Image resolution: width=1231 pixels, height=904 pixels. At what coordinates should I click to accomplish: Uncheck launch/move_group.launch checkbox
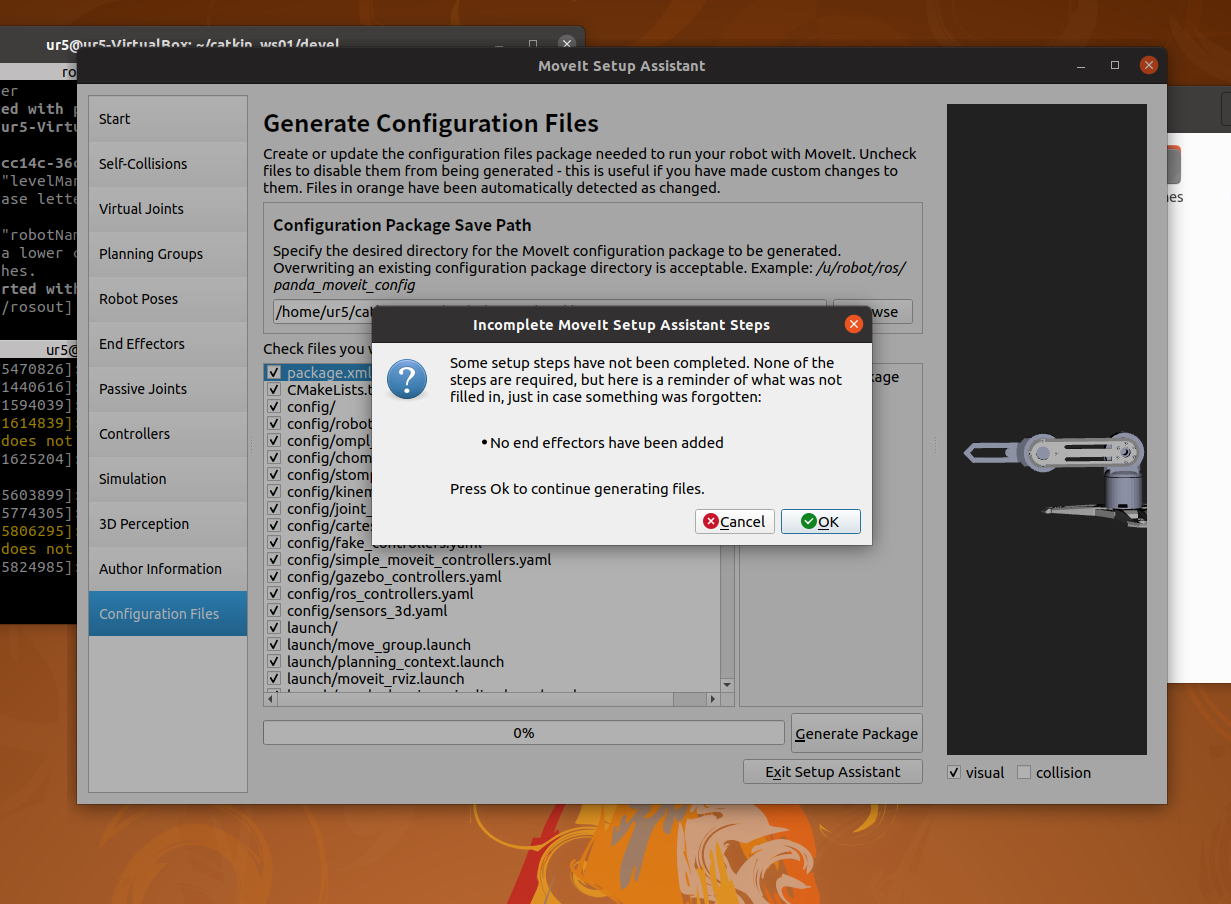(274, 645)
